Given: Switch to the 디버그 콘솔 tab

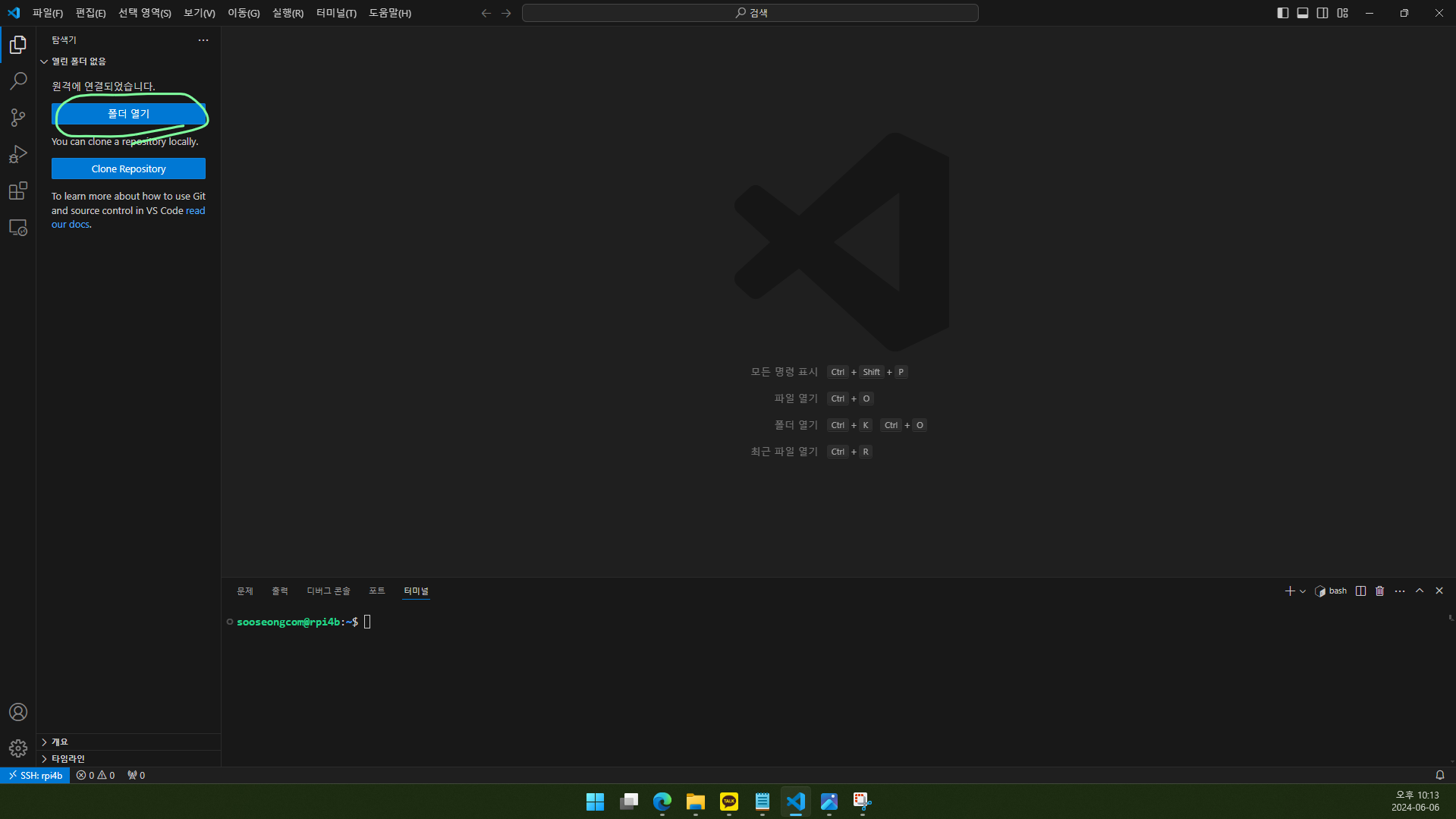Looking at the screenshot, I should click(x=329, y=591).
